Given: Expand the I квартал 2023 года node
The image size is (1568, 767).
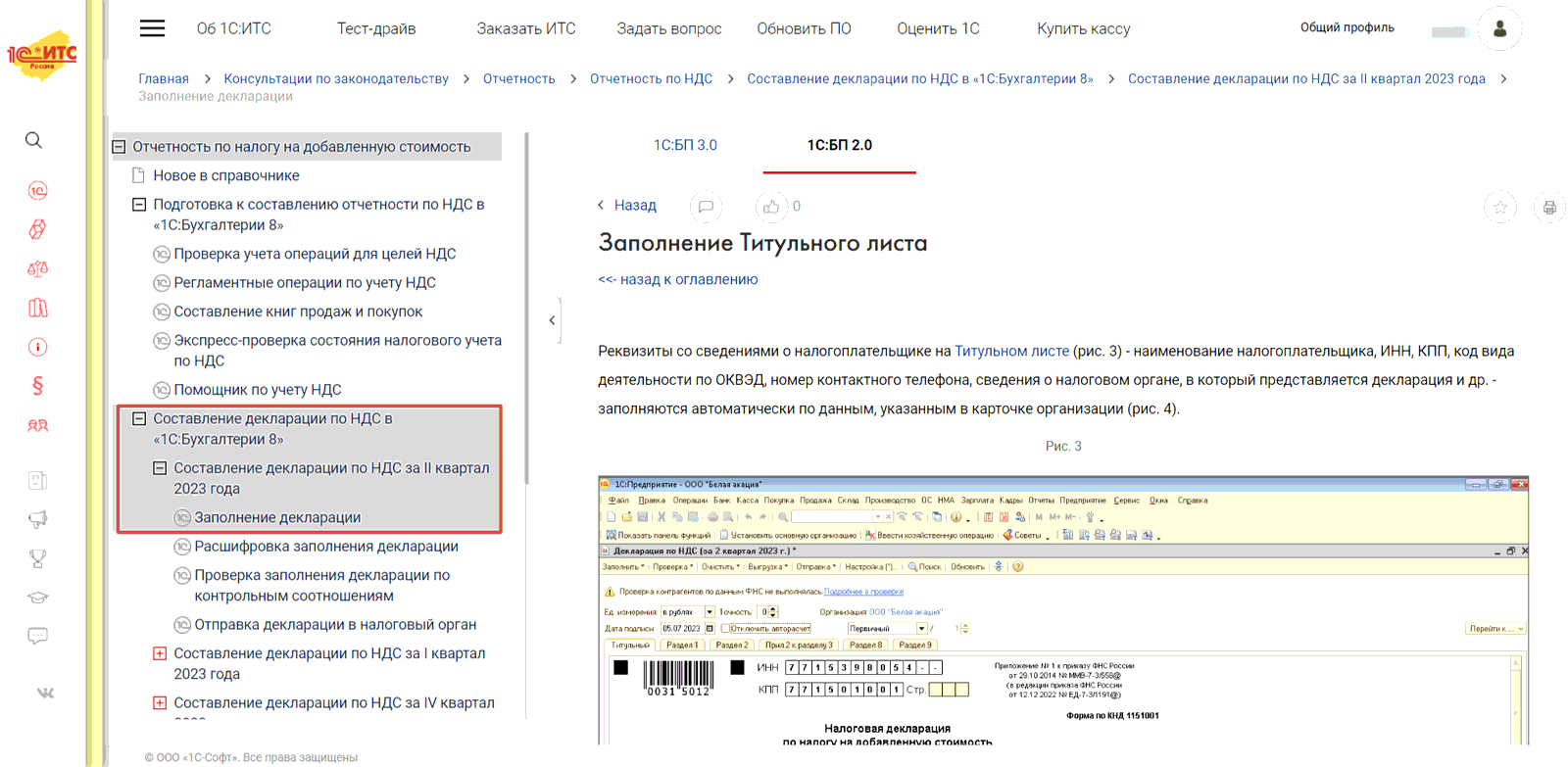Looking at the screenshot, I should coord(160,653).
